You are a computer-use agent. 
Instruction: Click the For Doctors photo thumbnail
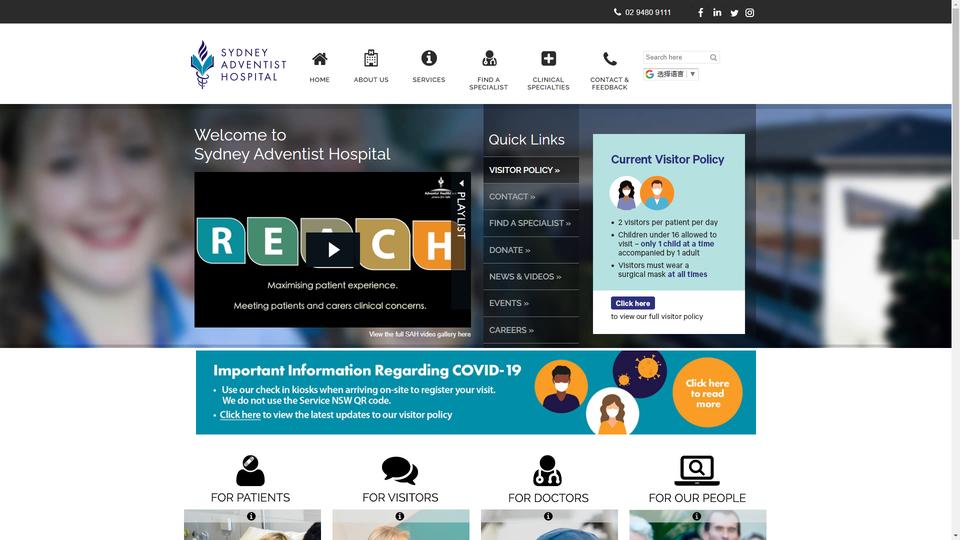[549, 525]
